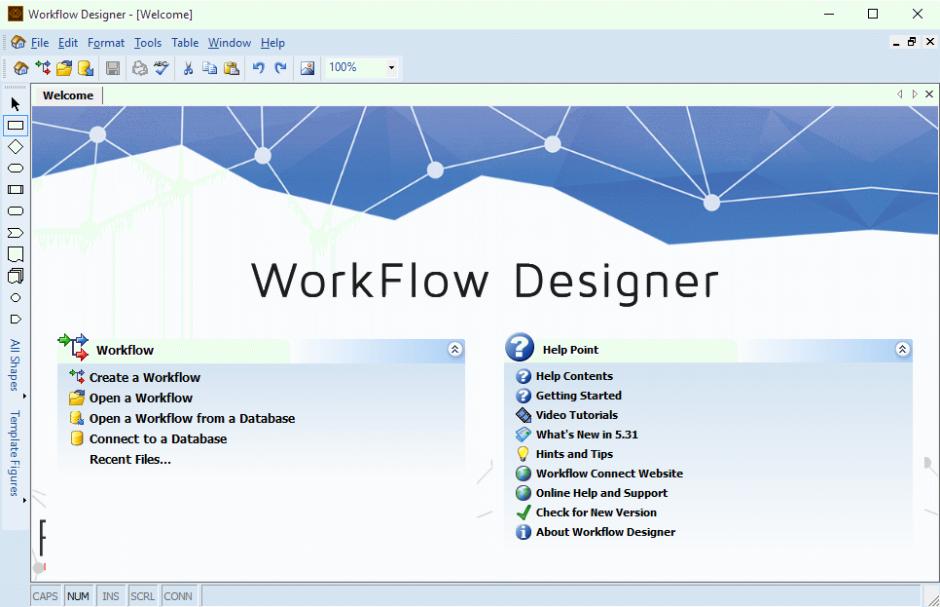The height and width of the screenshot is (607, 940).
Task: Click the new workflow toolbar icon
Action: 43,68
